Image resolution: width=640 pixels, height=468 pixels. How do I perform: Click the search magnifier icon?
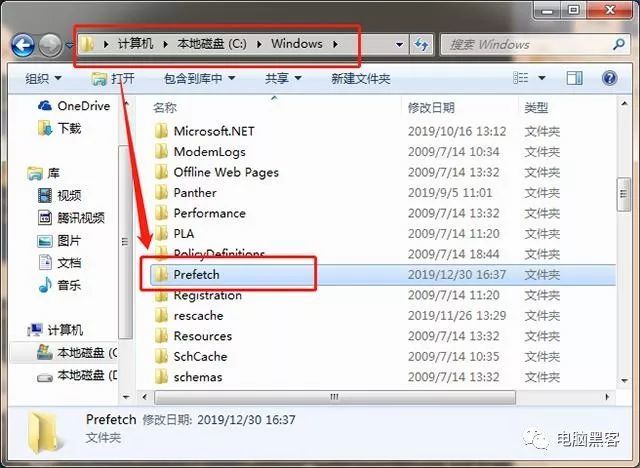point(619,44)
